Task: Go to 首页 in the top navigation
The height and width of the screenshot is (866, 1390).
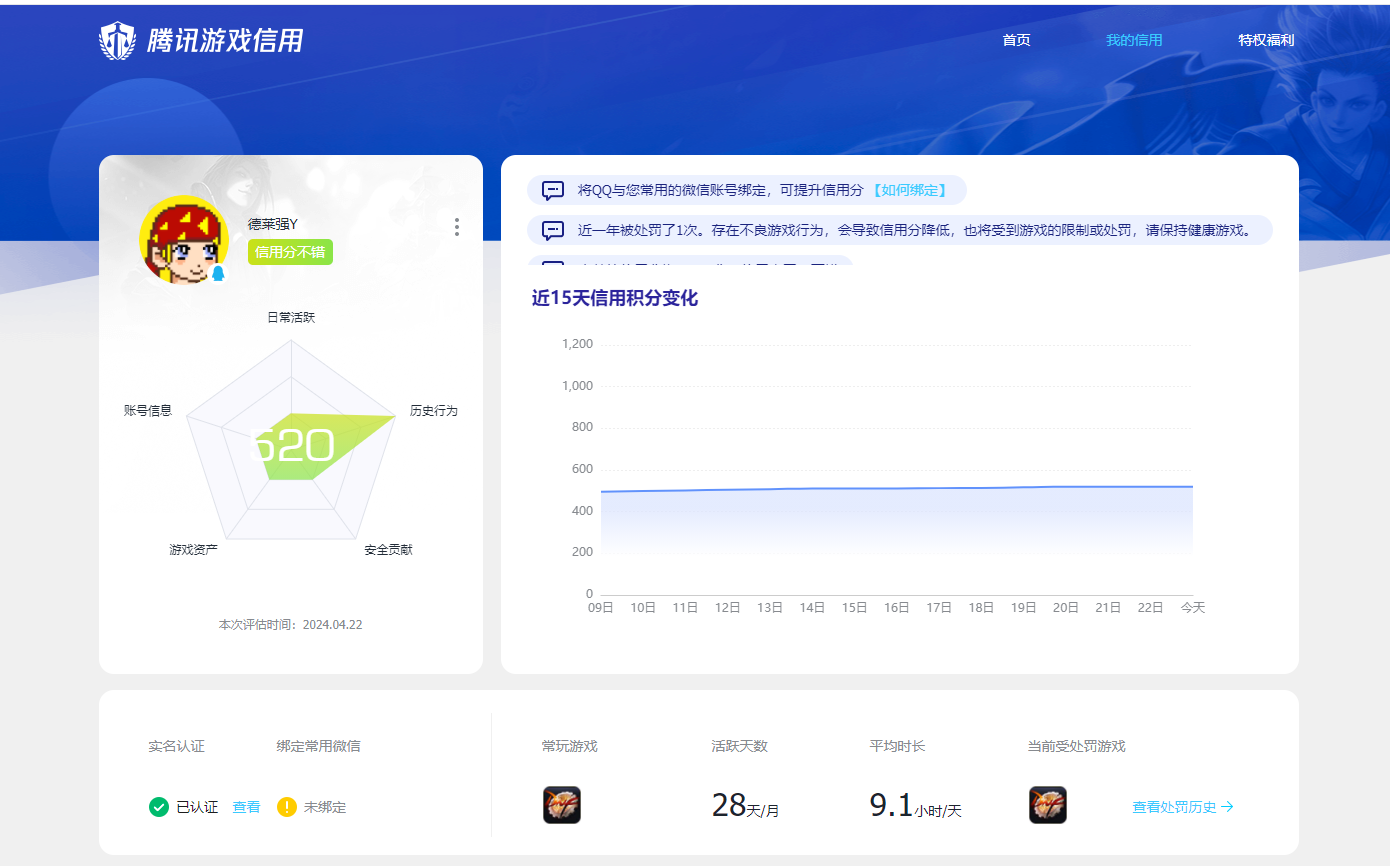Action: point(1016,40)
